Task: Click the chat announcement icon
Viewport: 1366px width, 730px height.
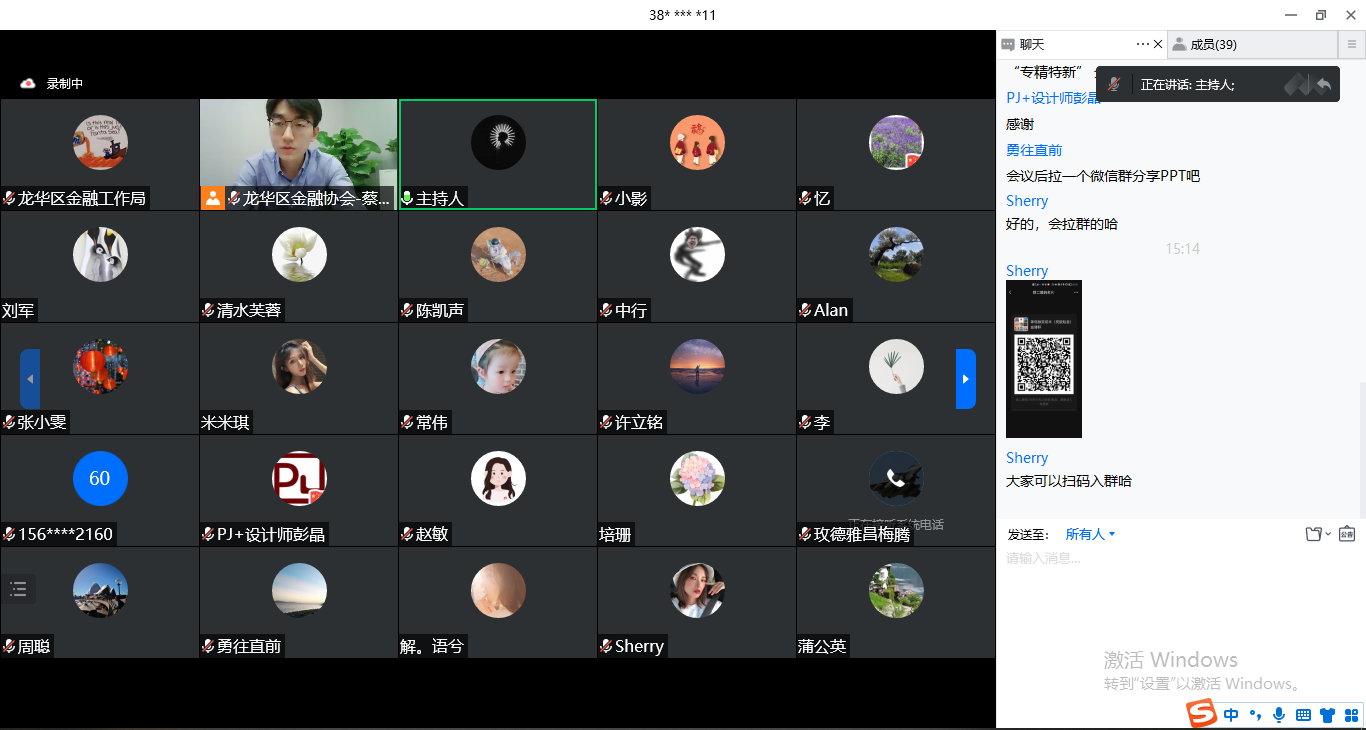Action: [1347, 534]
